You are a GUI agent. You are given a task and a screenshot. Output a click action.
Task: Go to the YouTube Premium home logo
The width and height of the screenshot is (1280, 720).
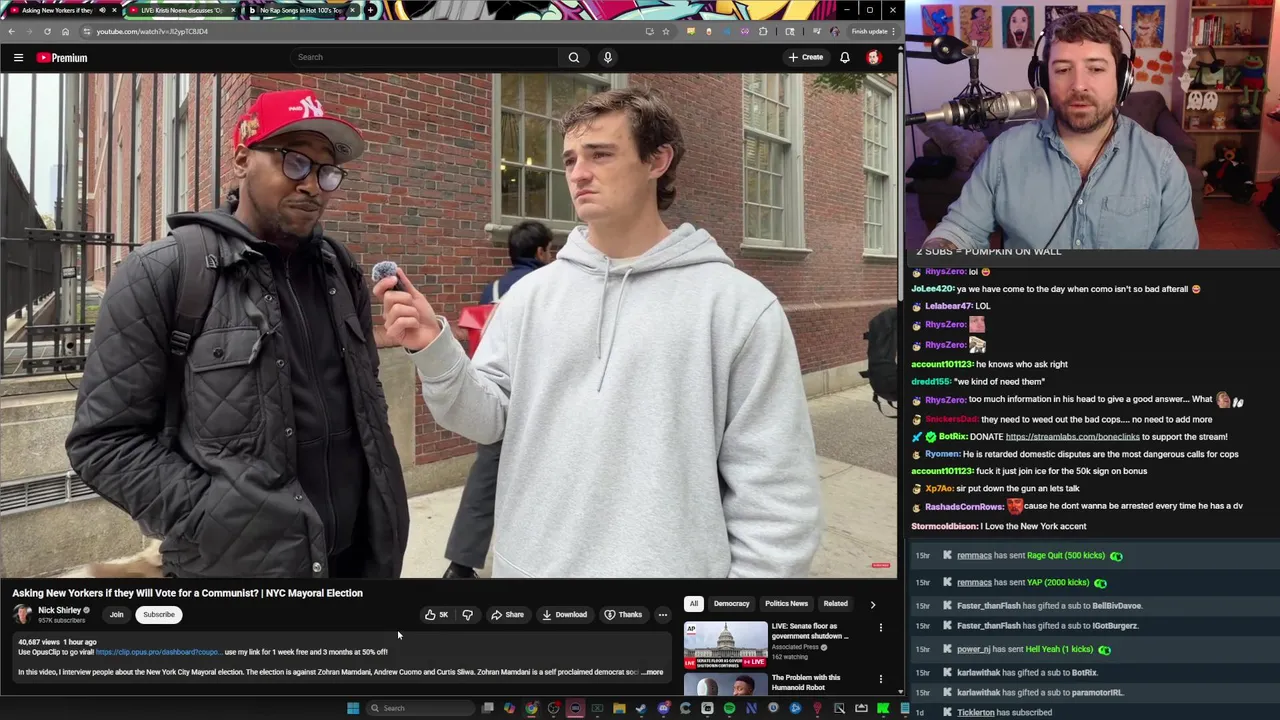coord(62,58)
